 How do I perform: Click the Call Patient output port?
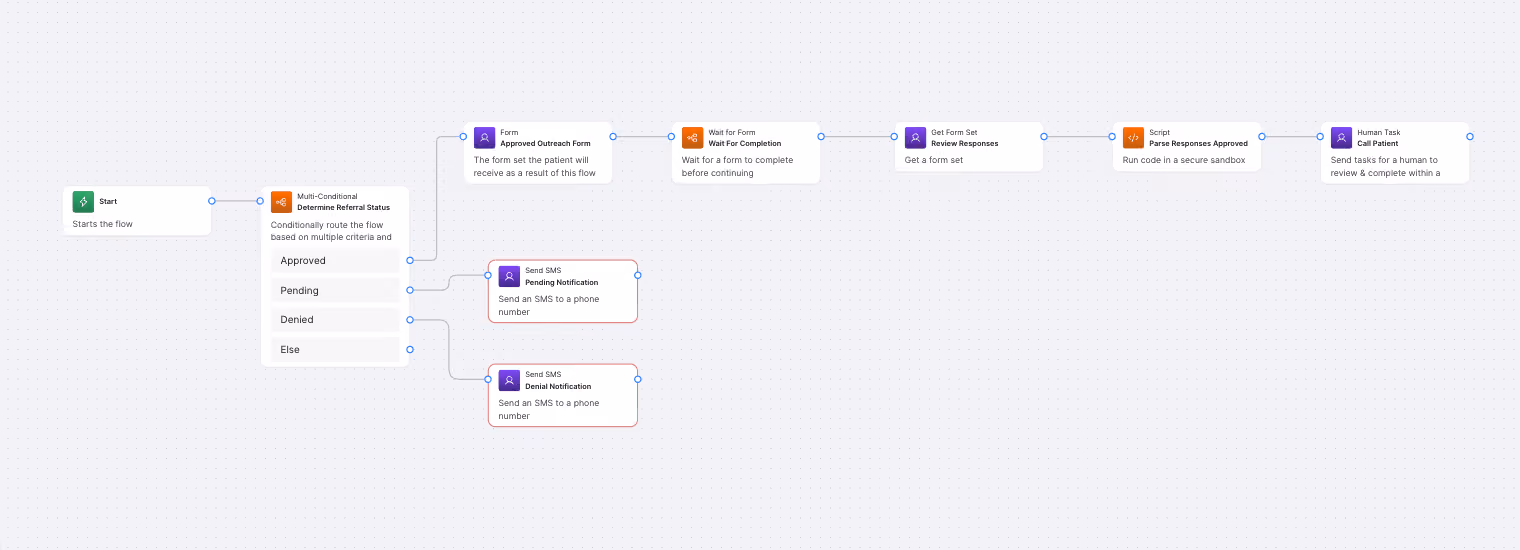tap(1470, 136)
